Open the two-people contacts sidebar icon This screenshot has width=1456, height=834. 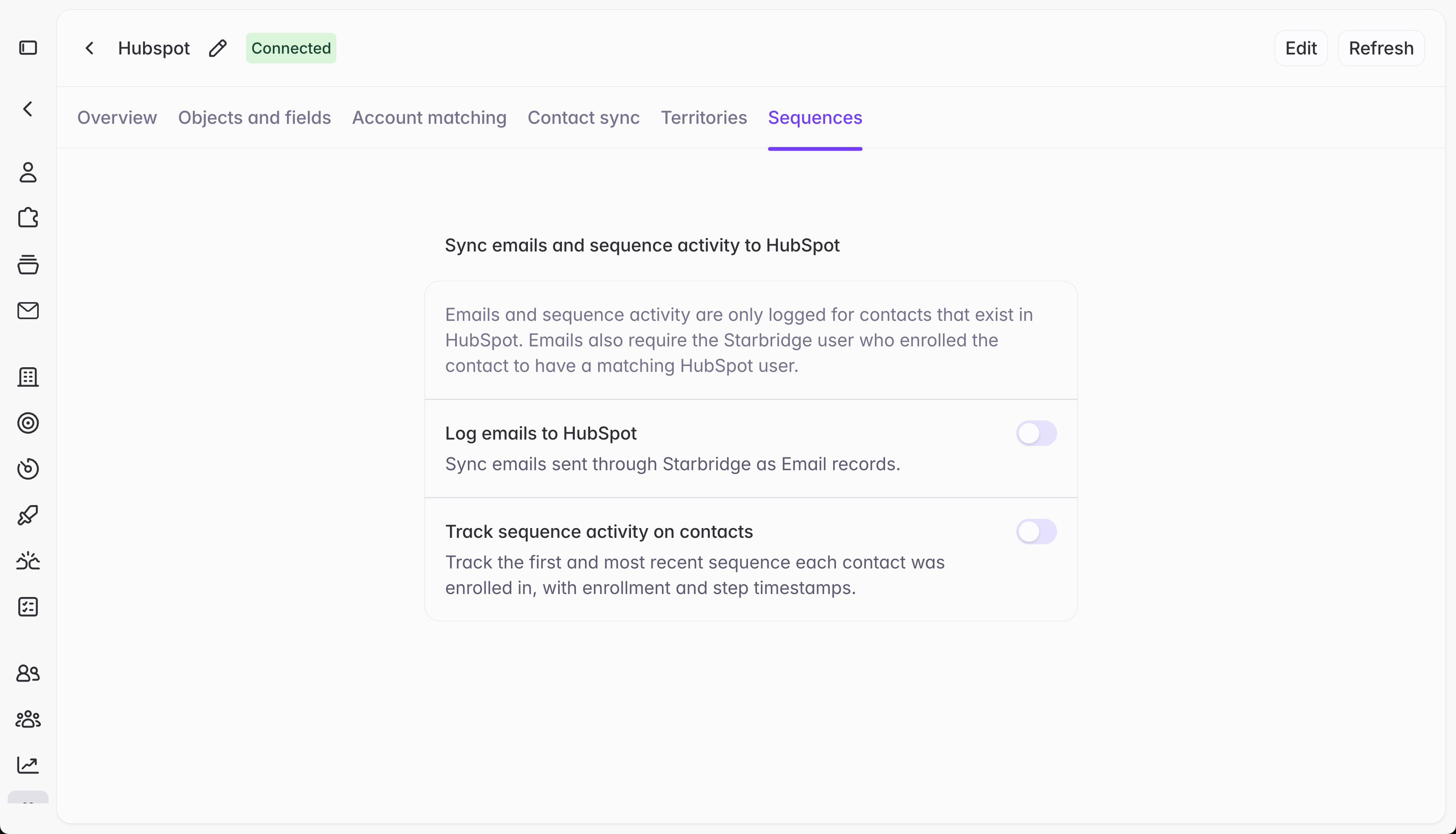(28, 673)
